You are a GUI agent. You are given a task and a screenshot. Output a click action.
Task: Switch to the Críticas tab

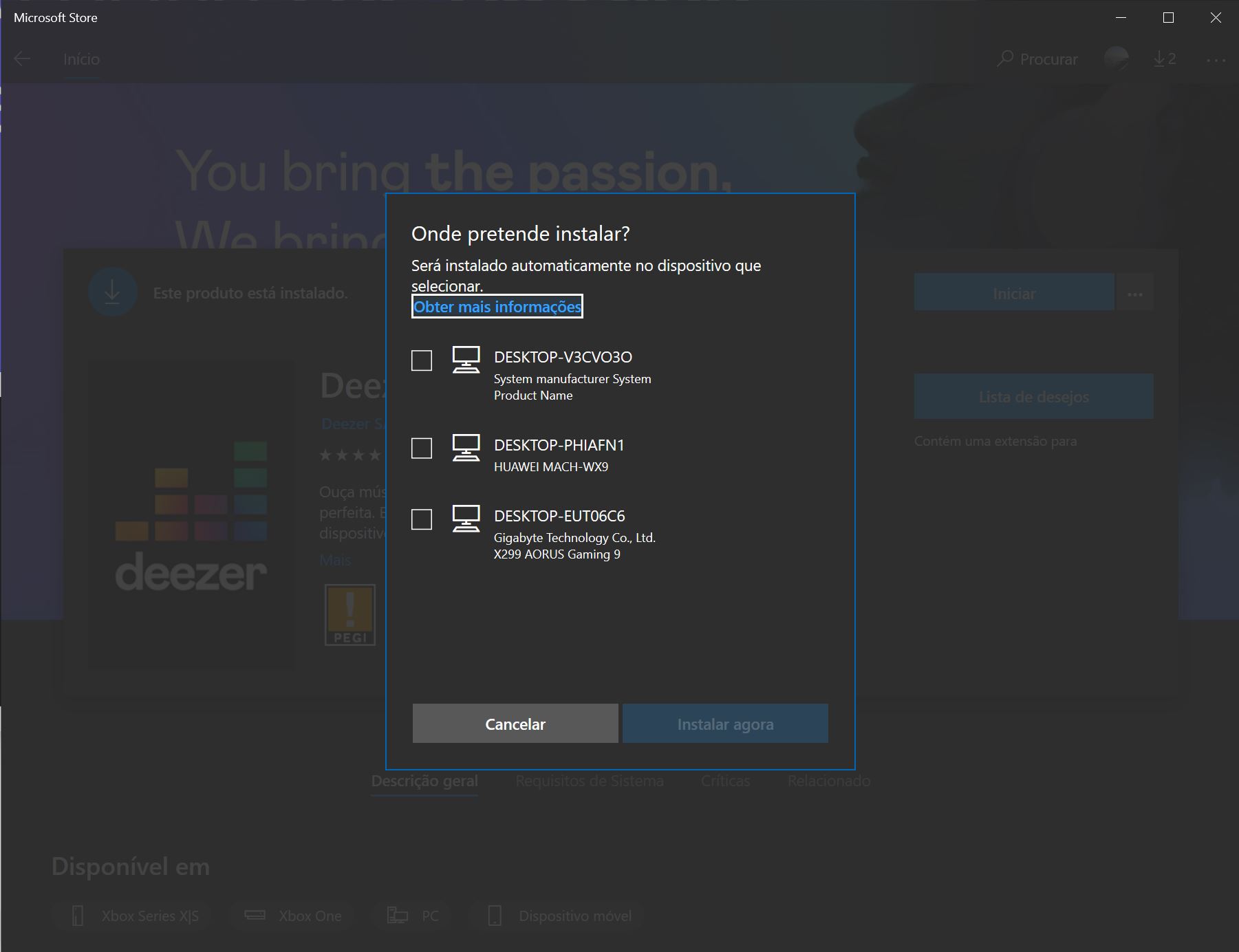725,781
